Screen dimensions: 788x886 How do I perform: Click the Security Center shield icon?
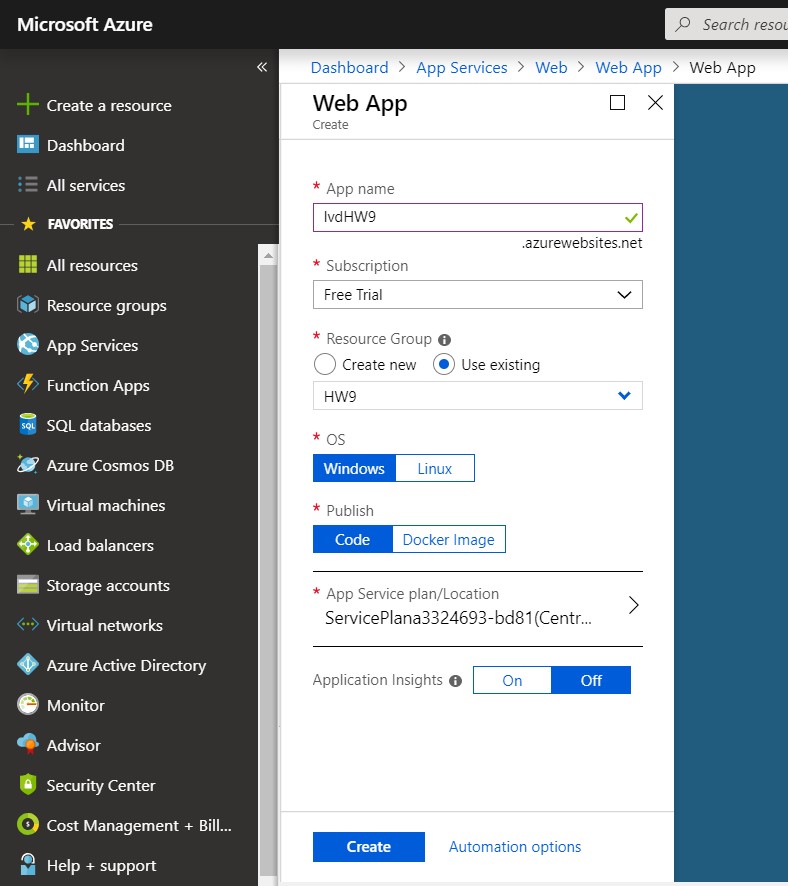pyautogui.click(x=28, y=785)
